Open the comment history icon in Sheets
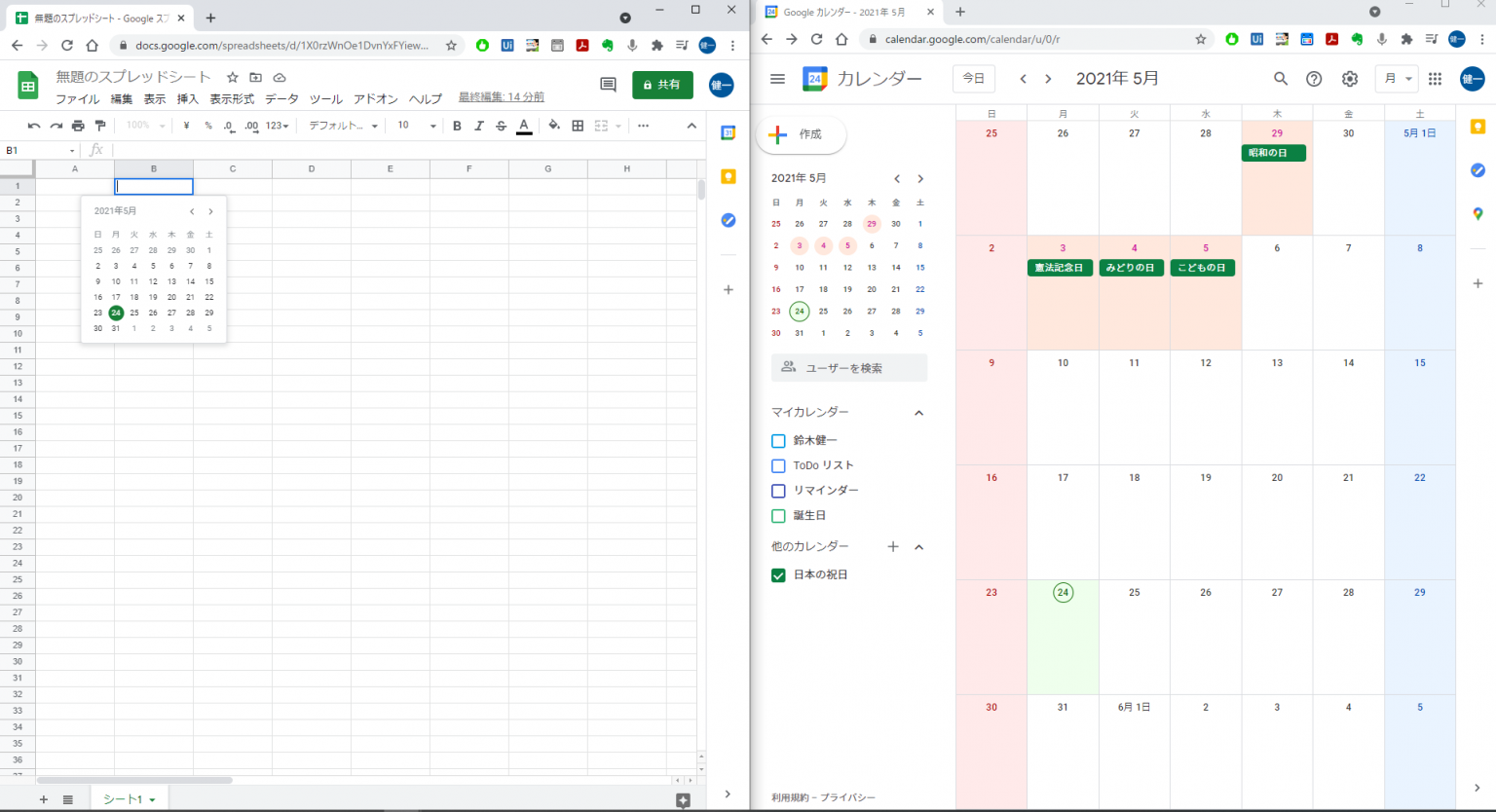 pyautogui.click(x=608, y=85)
